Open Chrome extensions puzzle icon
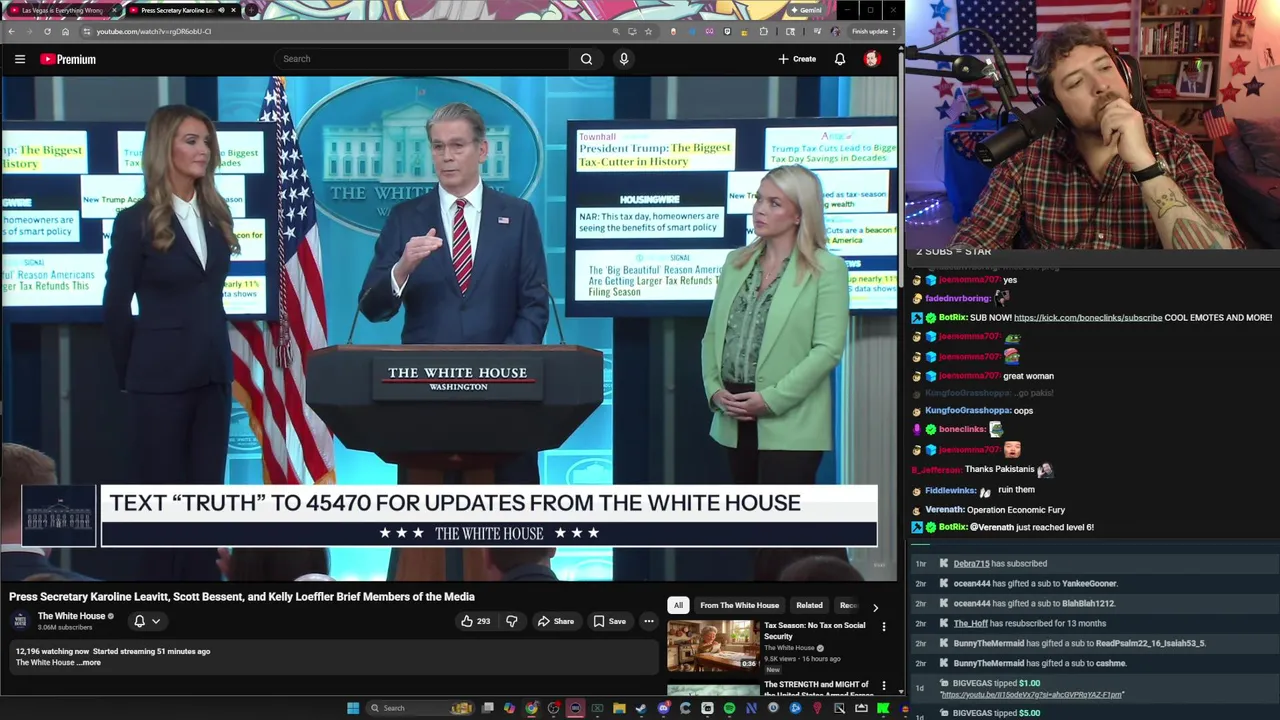 (764, 31)
